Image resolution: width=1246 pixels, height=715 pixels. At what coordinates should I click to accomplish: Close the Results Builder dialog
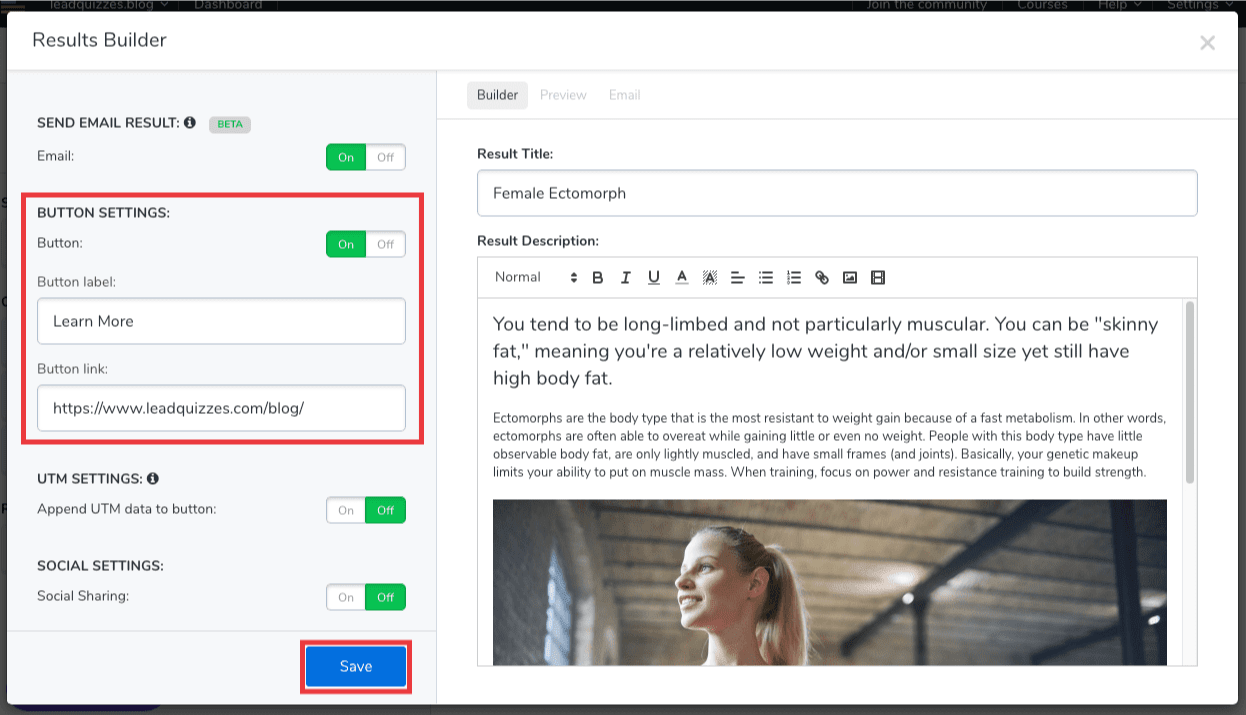pyautogui.click(x=1207, y=43)
